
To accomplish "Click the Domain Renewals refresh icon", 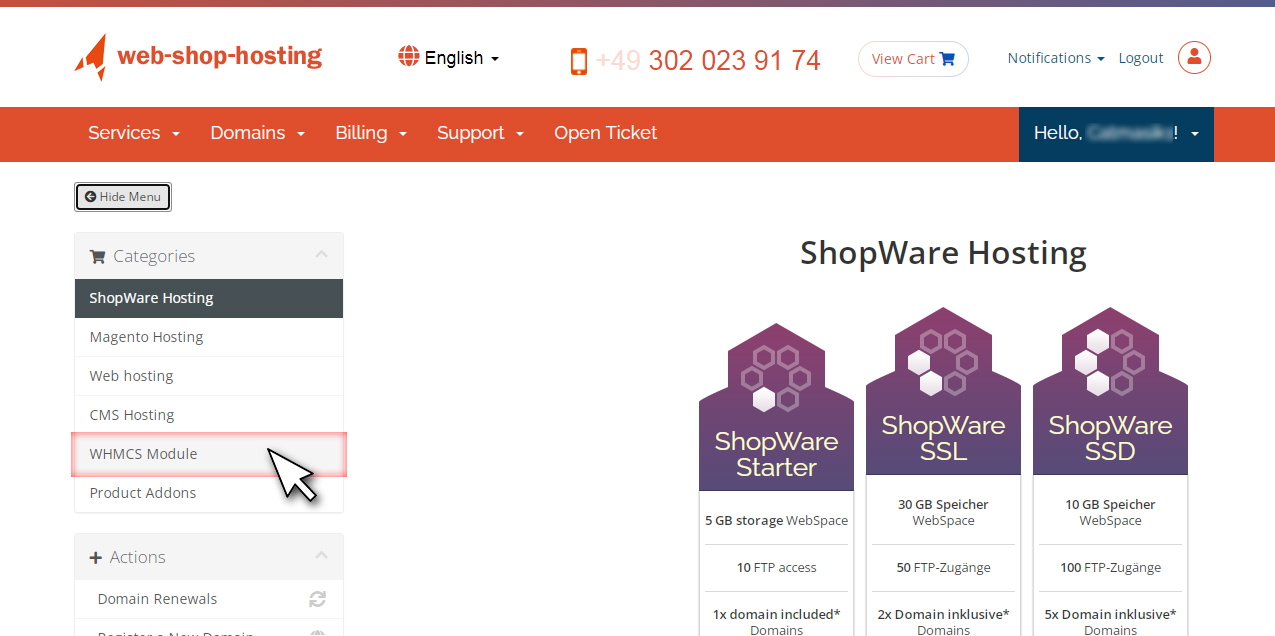I will pos(317,599).
